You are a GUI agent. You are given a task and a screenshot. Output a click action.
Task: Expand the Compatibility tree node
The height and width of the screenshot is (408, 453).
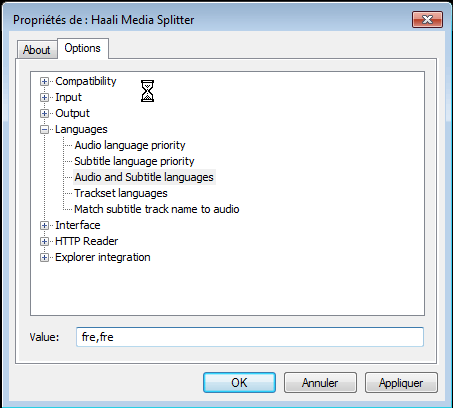[44, 81]
